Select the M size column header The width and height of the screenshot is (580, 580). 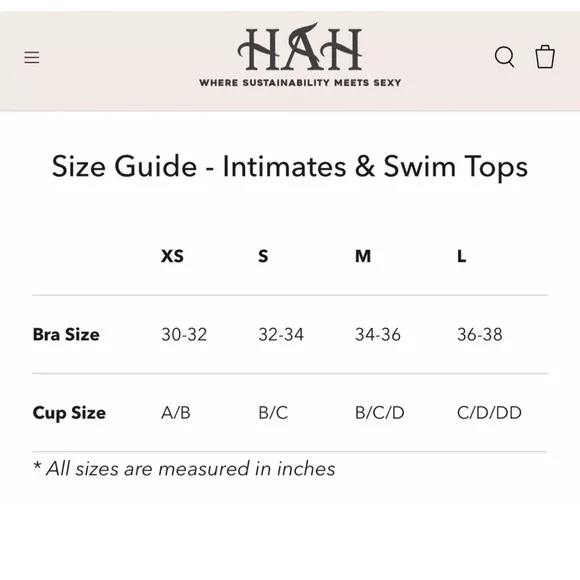(363, 256)
